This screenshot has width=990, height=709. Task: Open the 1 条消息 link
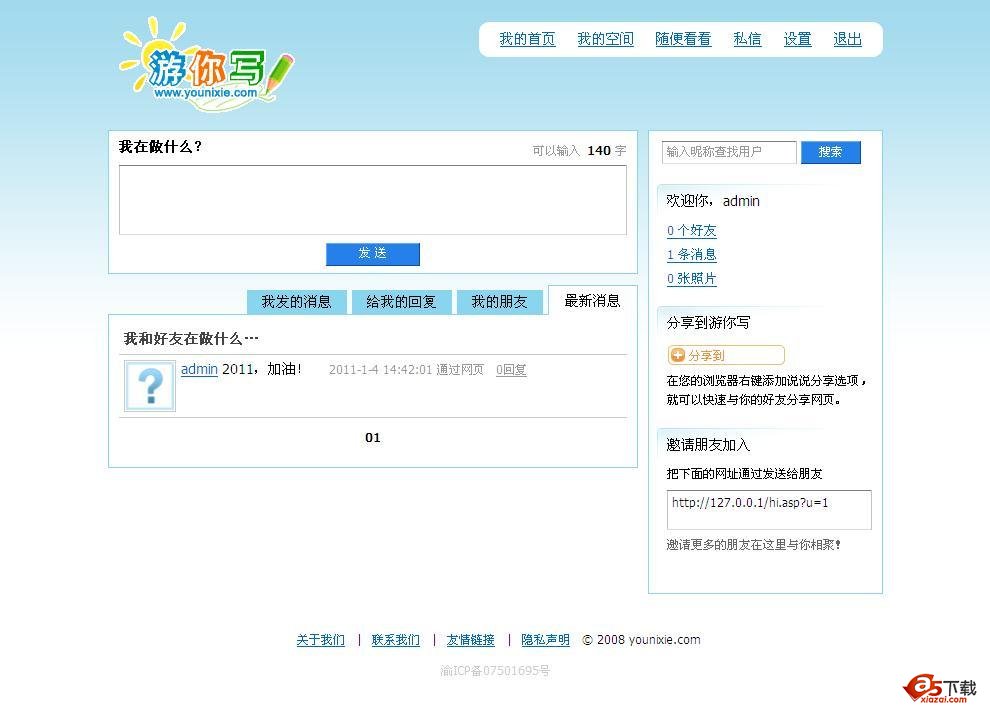[691, 255]
